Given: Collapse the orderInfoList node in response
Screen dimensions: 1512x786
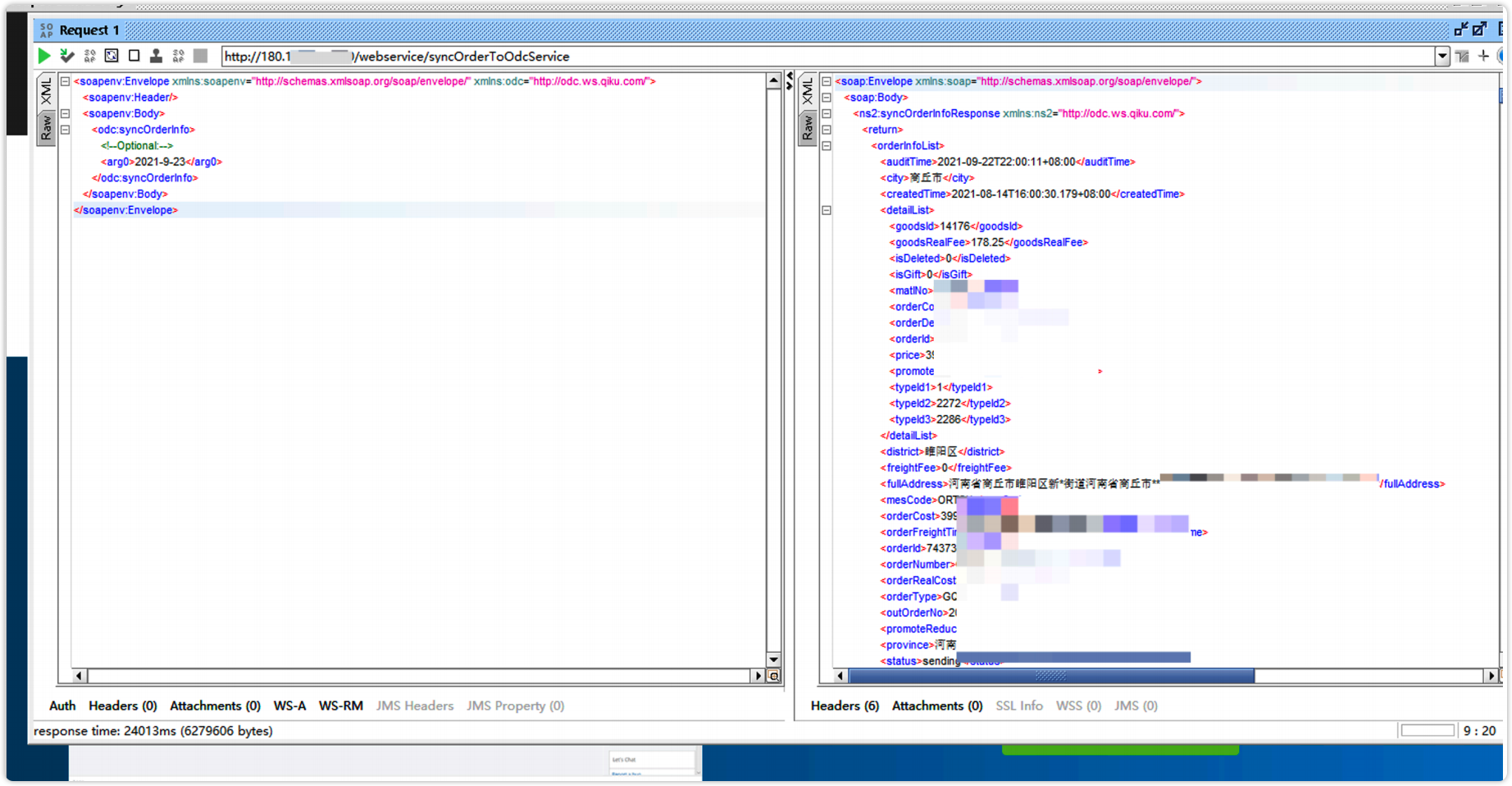Looking at the screenshot, I should 827,145.
